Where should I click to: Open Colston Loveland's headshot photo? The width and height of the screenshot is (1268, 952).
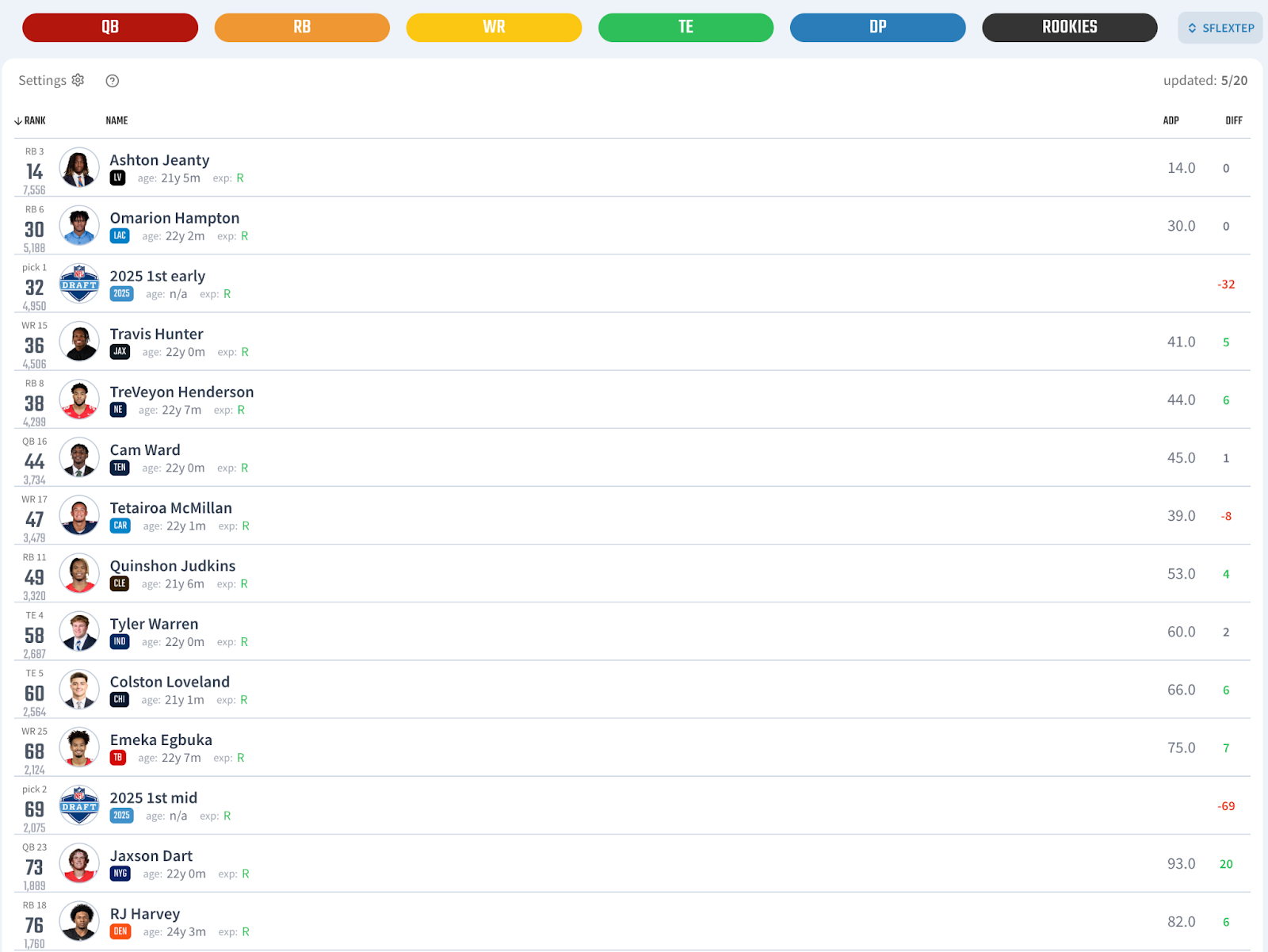pos(79,690)
